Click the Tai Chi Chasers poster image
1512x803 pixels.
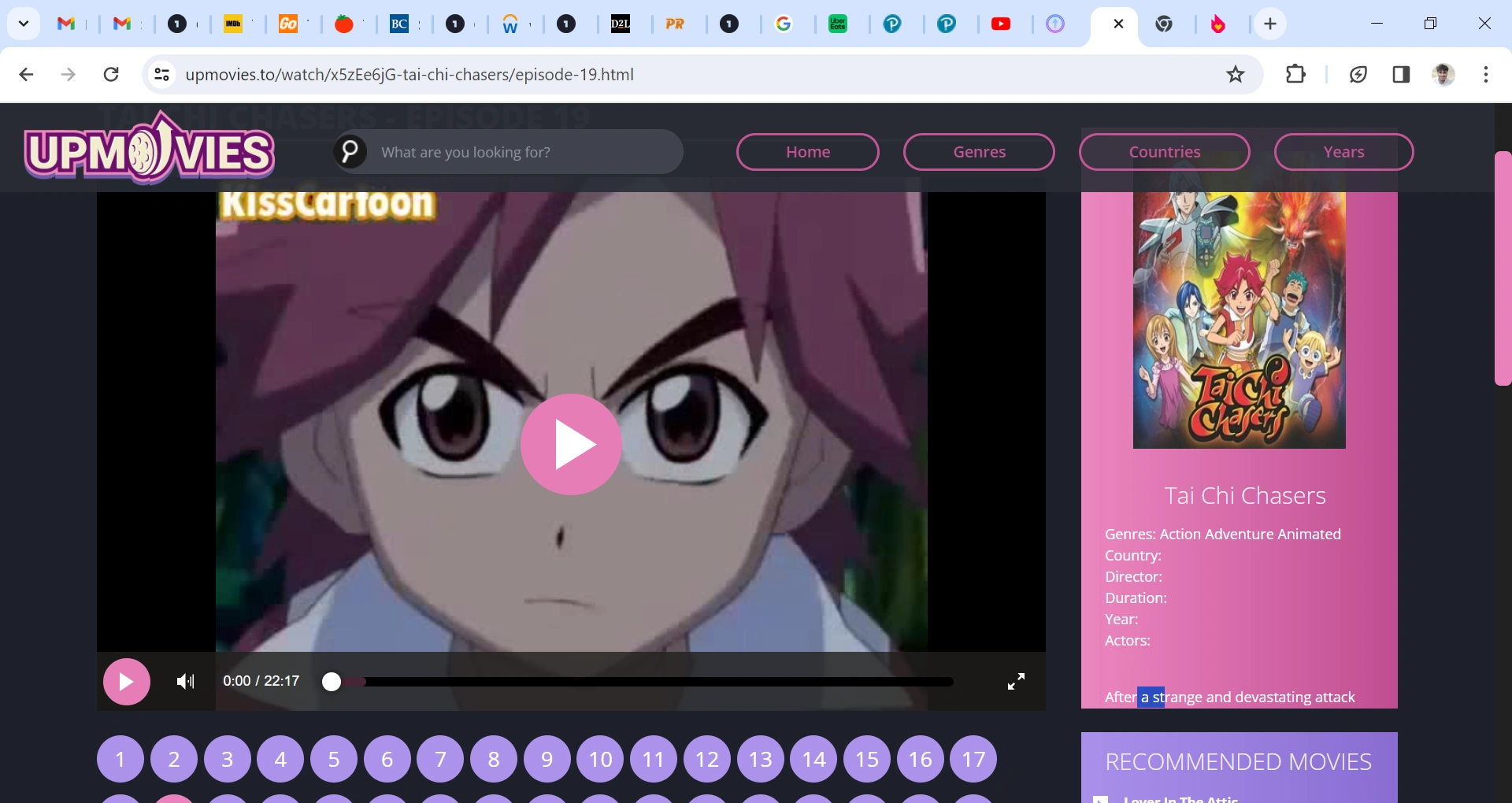1240,320
